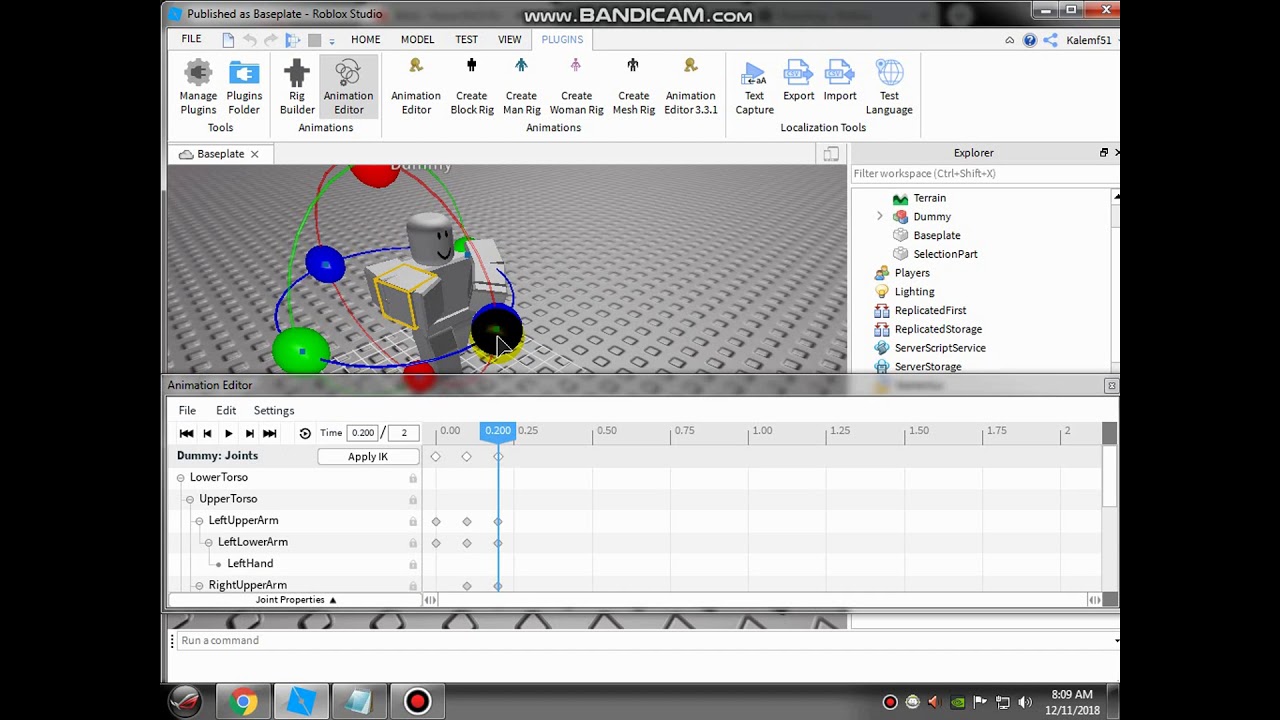The width and height of the screenshot is (1280, 720).
Task: Step to previous keyframe
Action: [207, 433]
